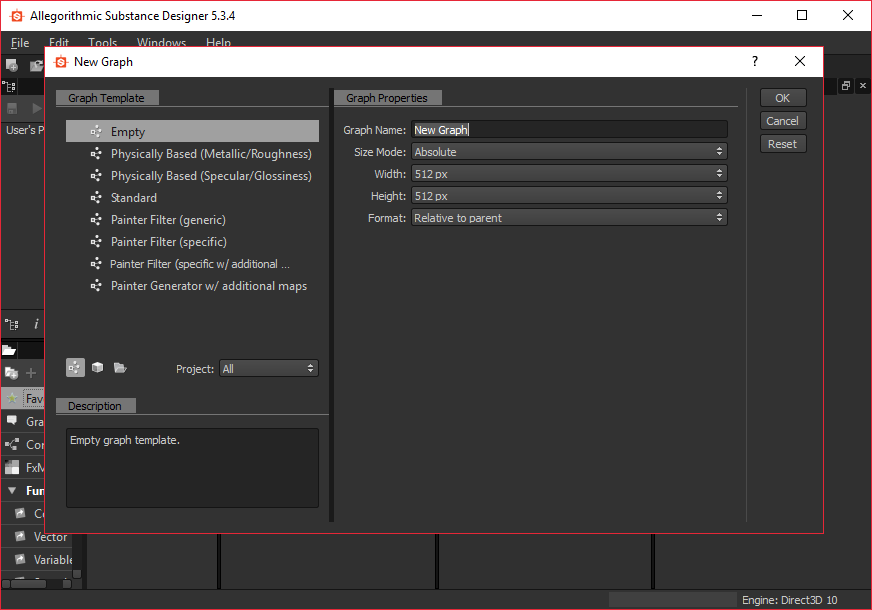
Task: Click the Graph Template section header
Action: [x=107, y=98]
